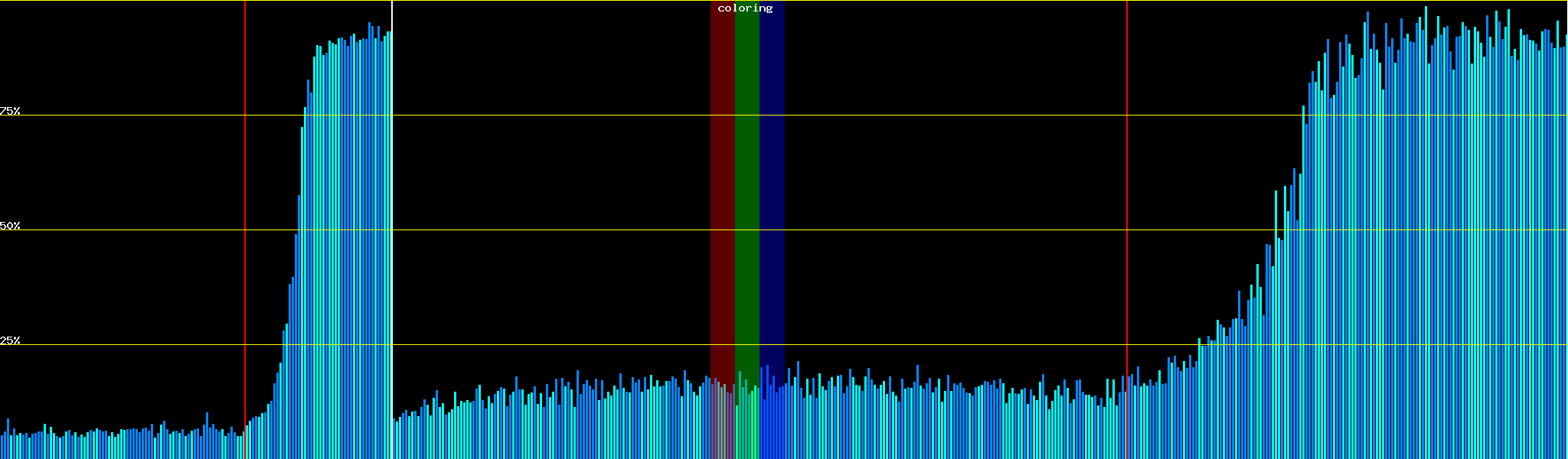Click the right red vertical marker line

1127,229
